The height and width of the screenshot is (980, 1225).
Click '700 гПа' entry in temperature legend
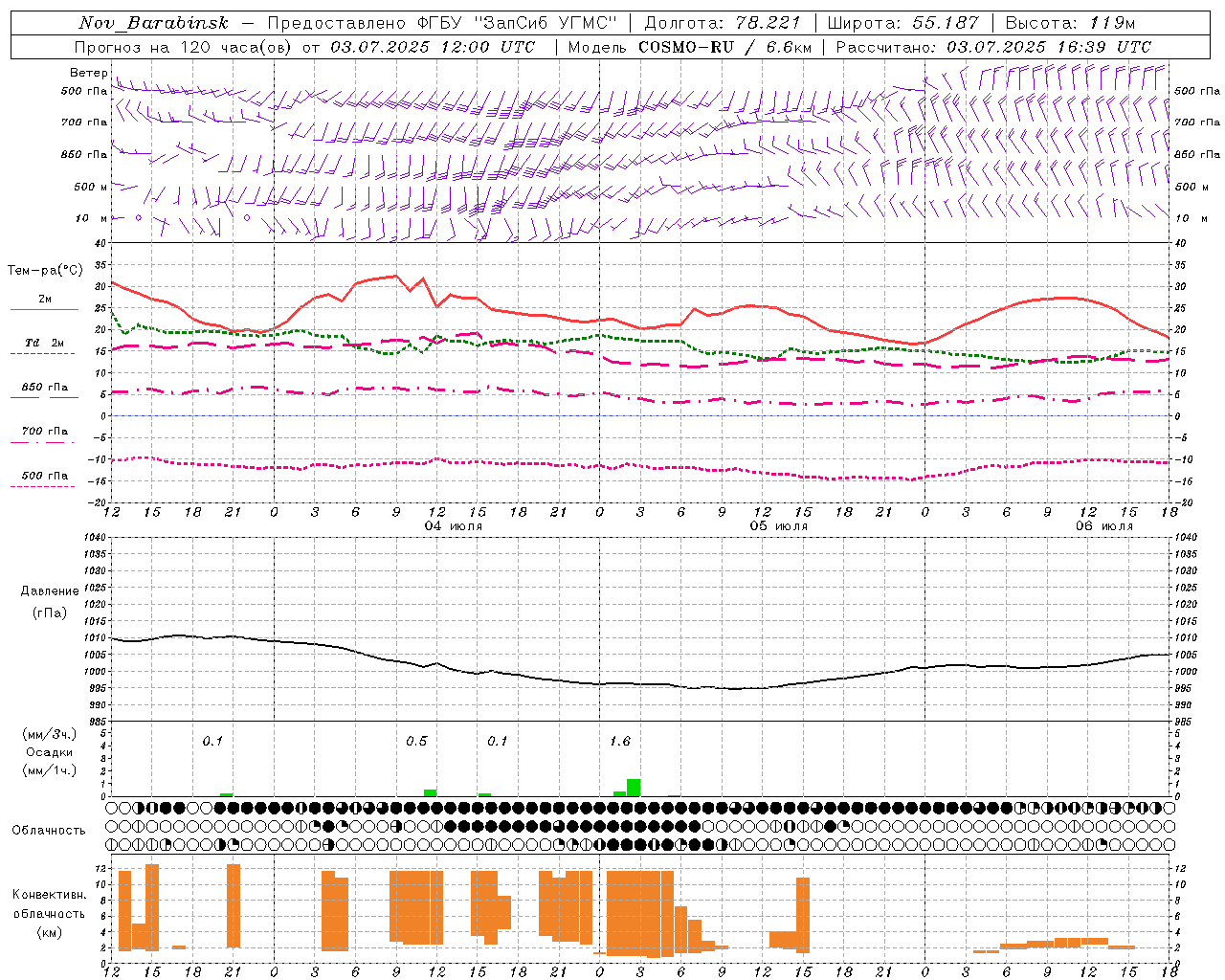click(45, 432)
